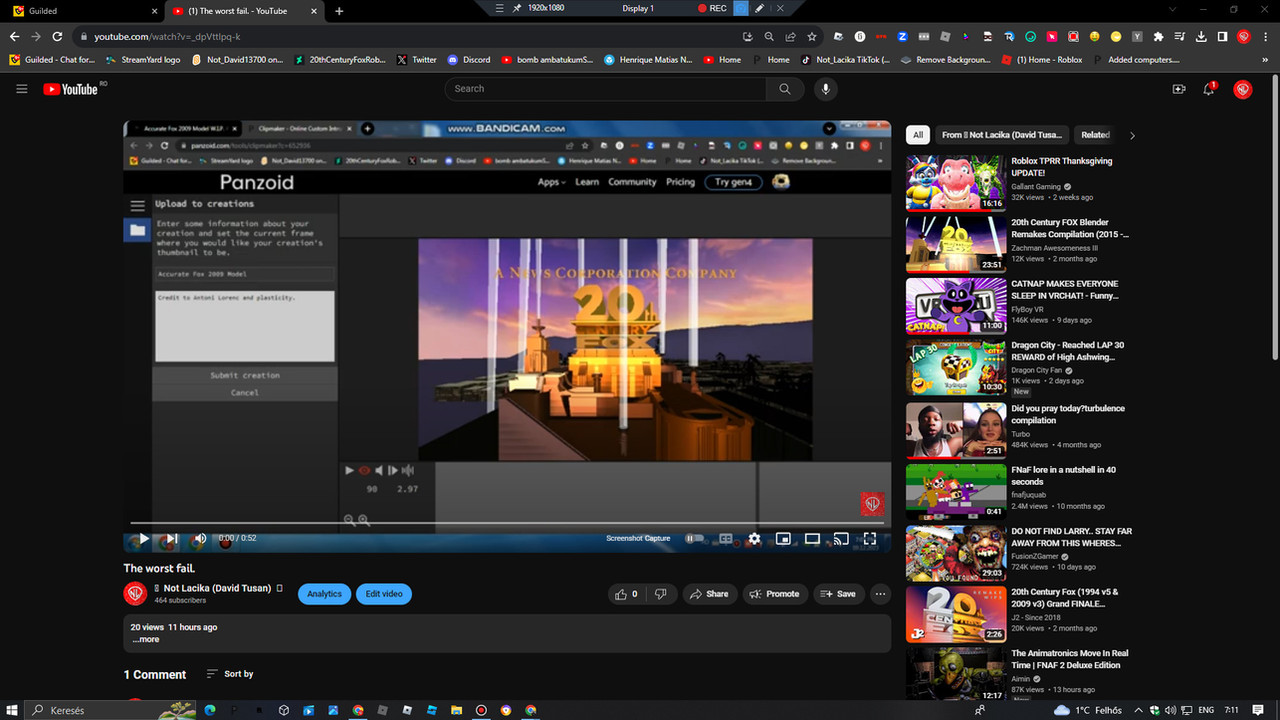
Task: Click the taskbar Keresés search box
Action: point(110,710)
